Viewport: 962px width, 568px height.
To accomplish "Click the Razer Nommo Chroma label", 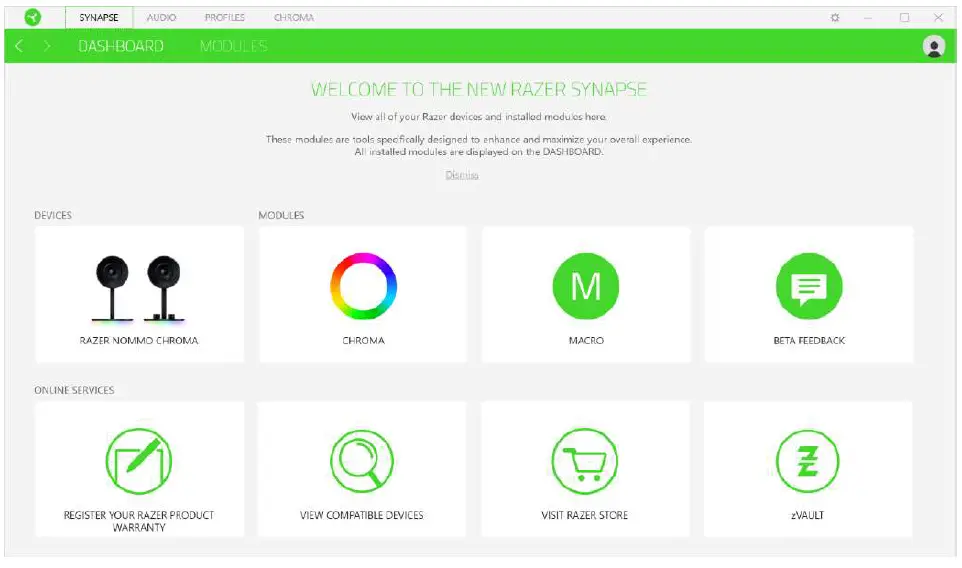I will (139, 340).
